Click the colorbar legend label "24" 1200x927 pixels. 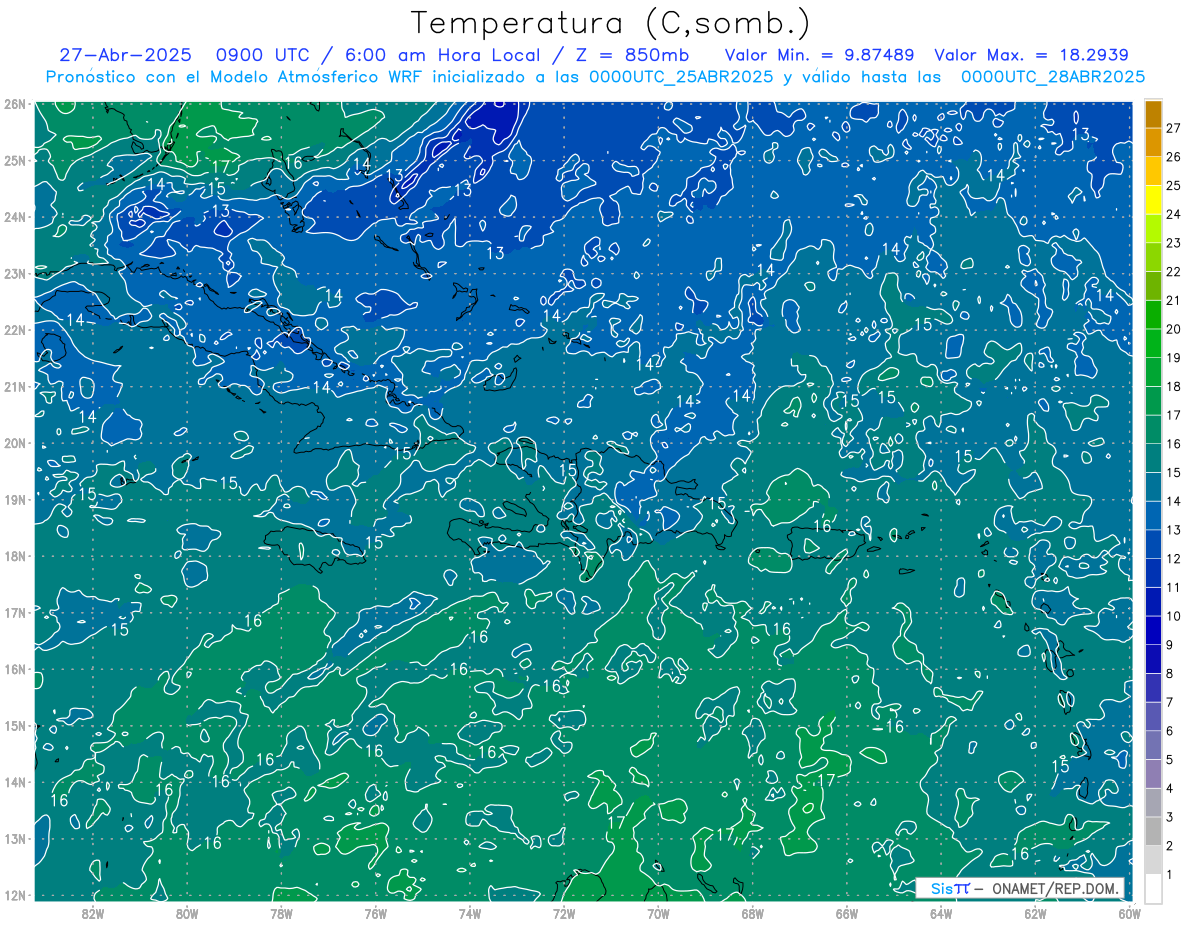point(1174,214)
